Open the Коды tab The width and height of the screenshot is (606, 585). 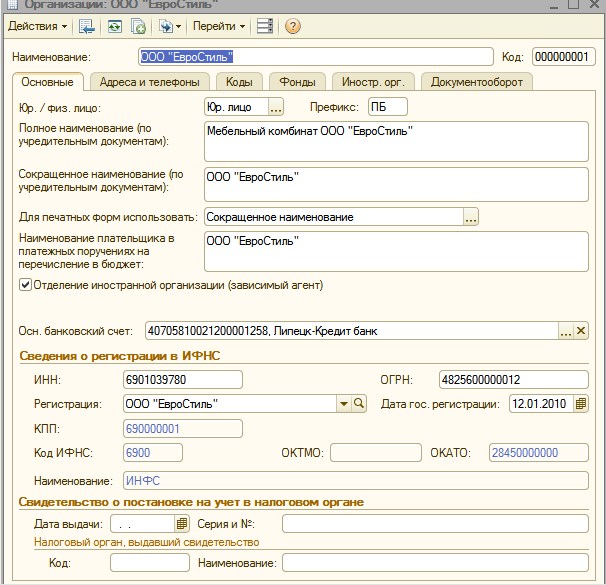[239, 82]
